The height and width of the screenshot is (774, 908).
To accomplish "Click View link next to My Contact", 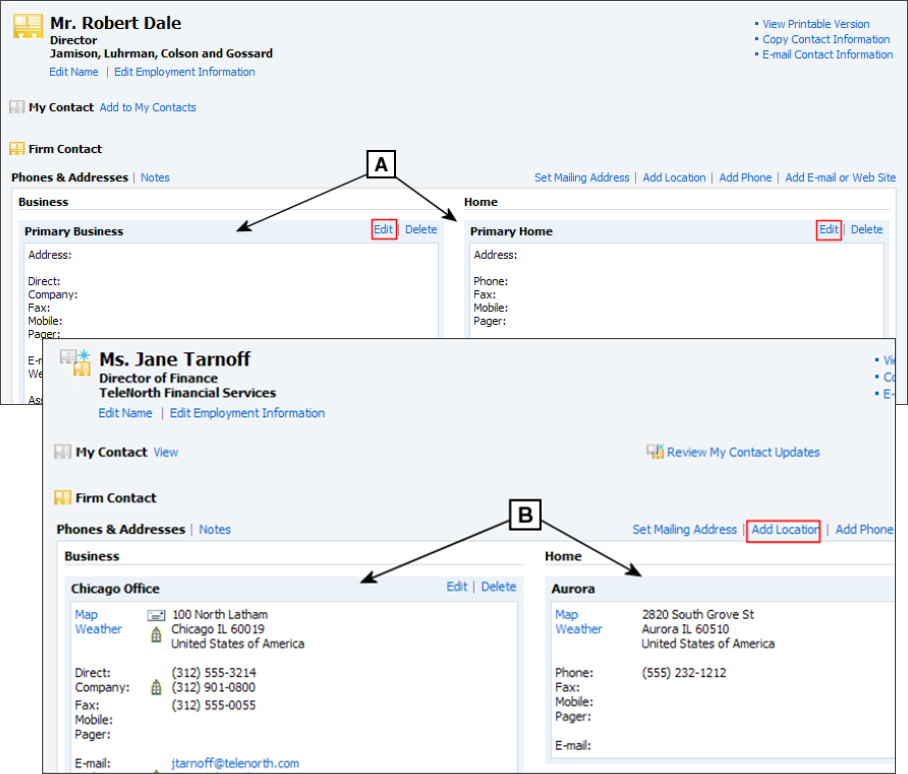I will click(x=166, y=452).
